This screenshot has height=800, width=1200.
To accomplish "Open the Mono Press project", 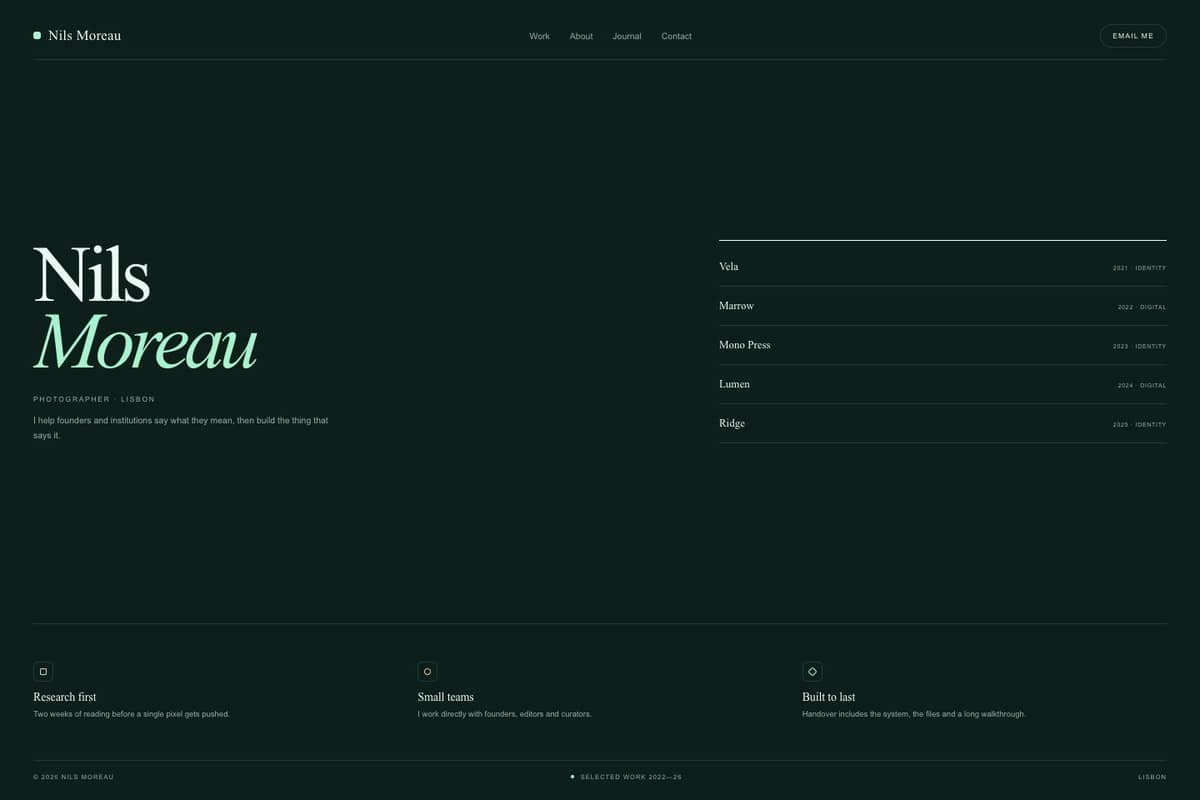I will (x=942, y=345).
